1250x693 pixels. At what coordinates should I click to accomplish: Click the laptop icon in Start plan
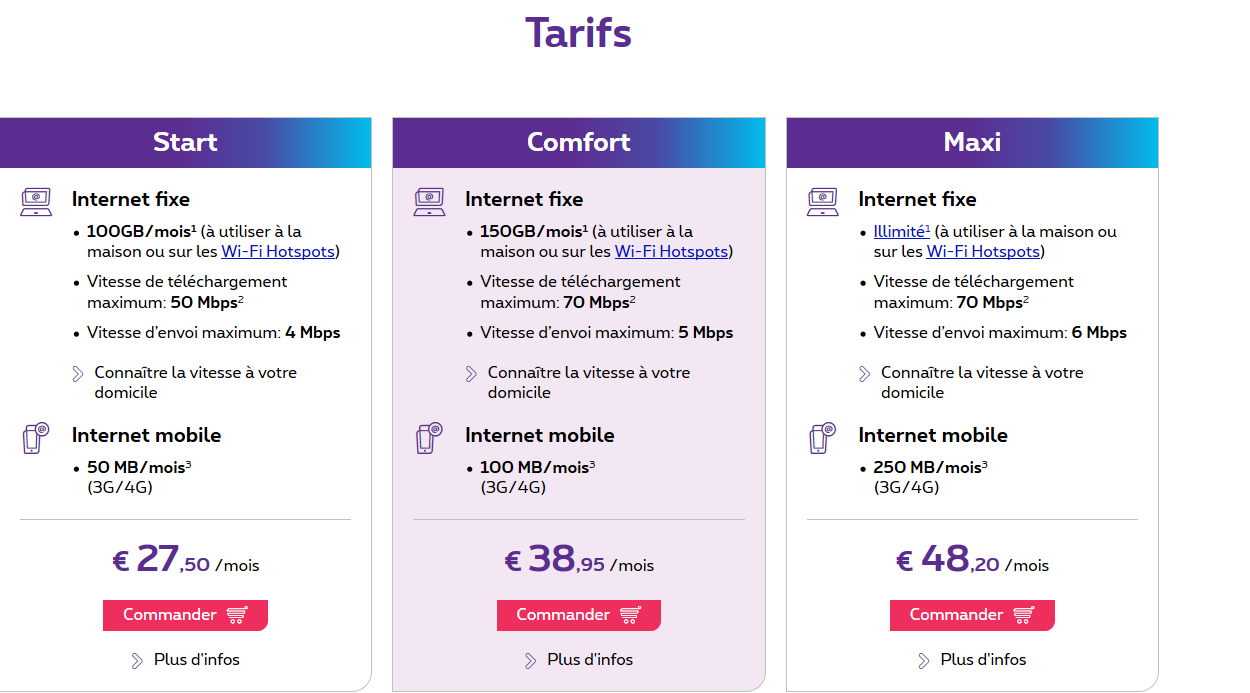36,202
